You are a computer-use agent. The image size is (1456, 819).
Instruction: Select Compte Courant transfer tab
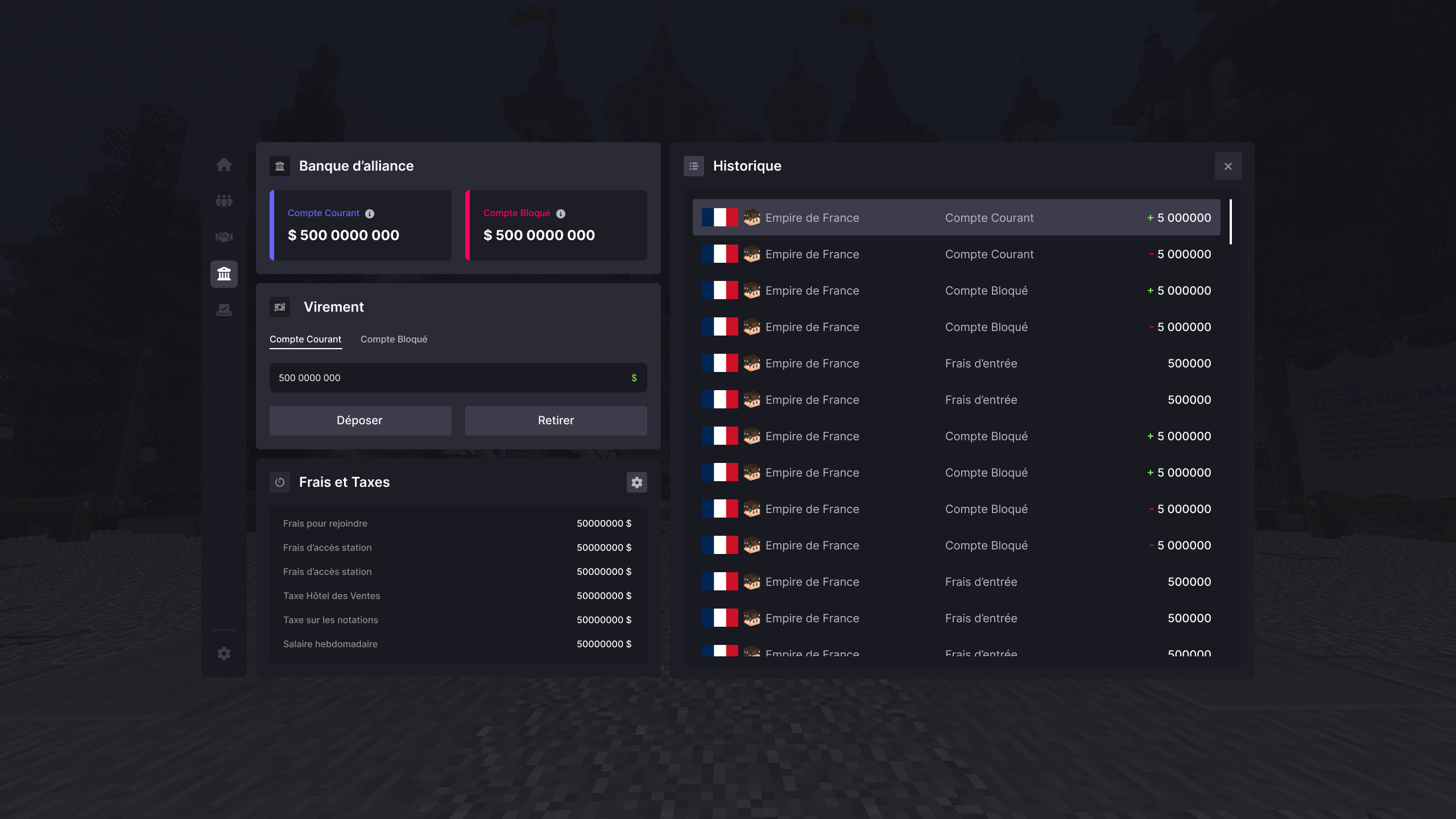tap(305, 339)
